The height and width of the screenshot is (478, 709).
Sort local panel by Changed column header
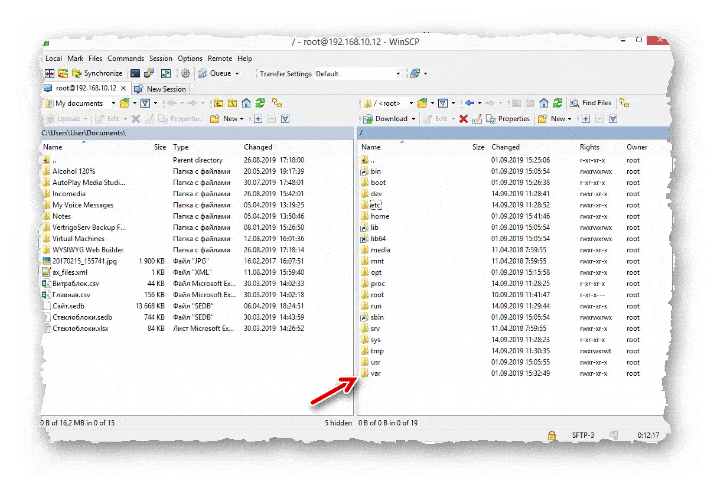point(258,147)
